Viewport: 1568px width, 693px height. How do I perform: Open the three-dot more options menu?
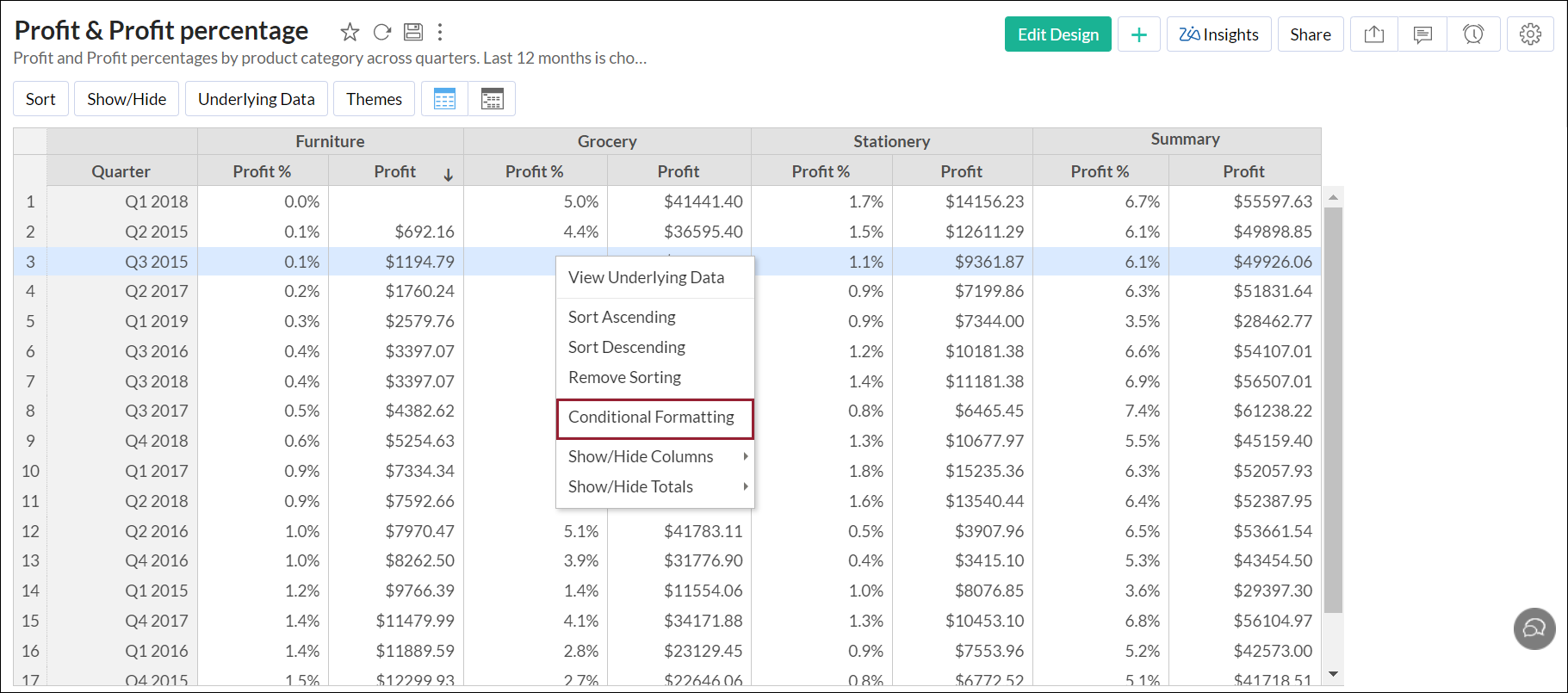(x=440, y=33)
